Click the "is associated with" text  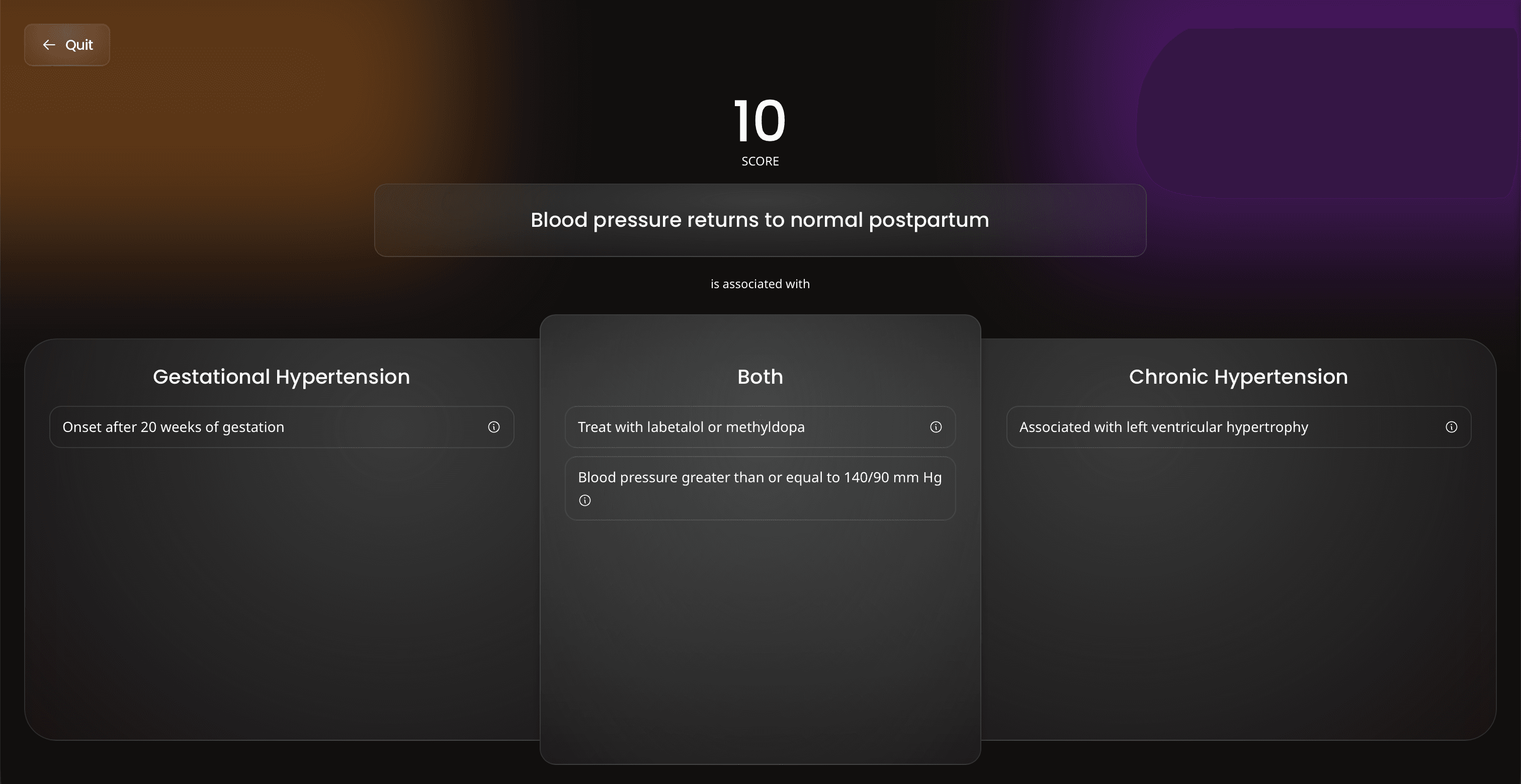tap(759, 283)
